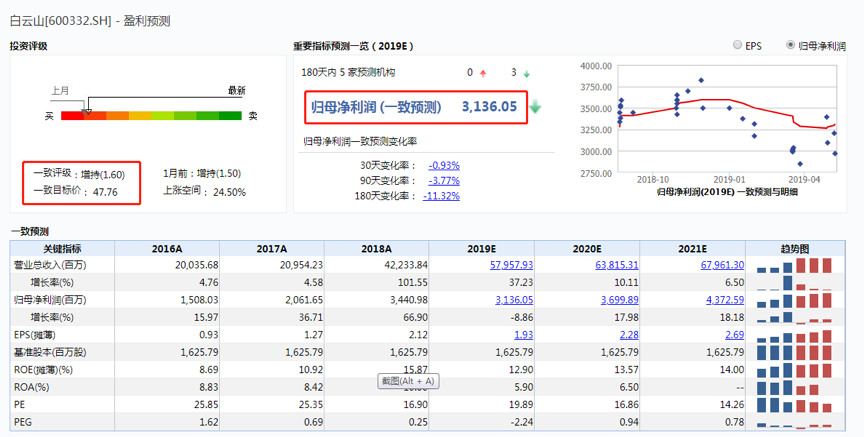This screenshot has width=864, height=437.
Task: Click the red consensus line in the forecast chart
Action: click(700, 100)
